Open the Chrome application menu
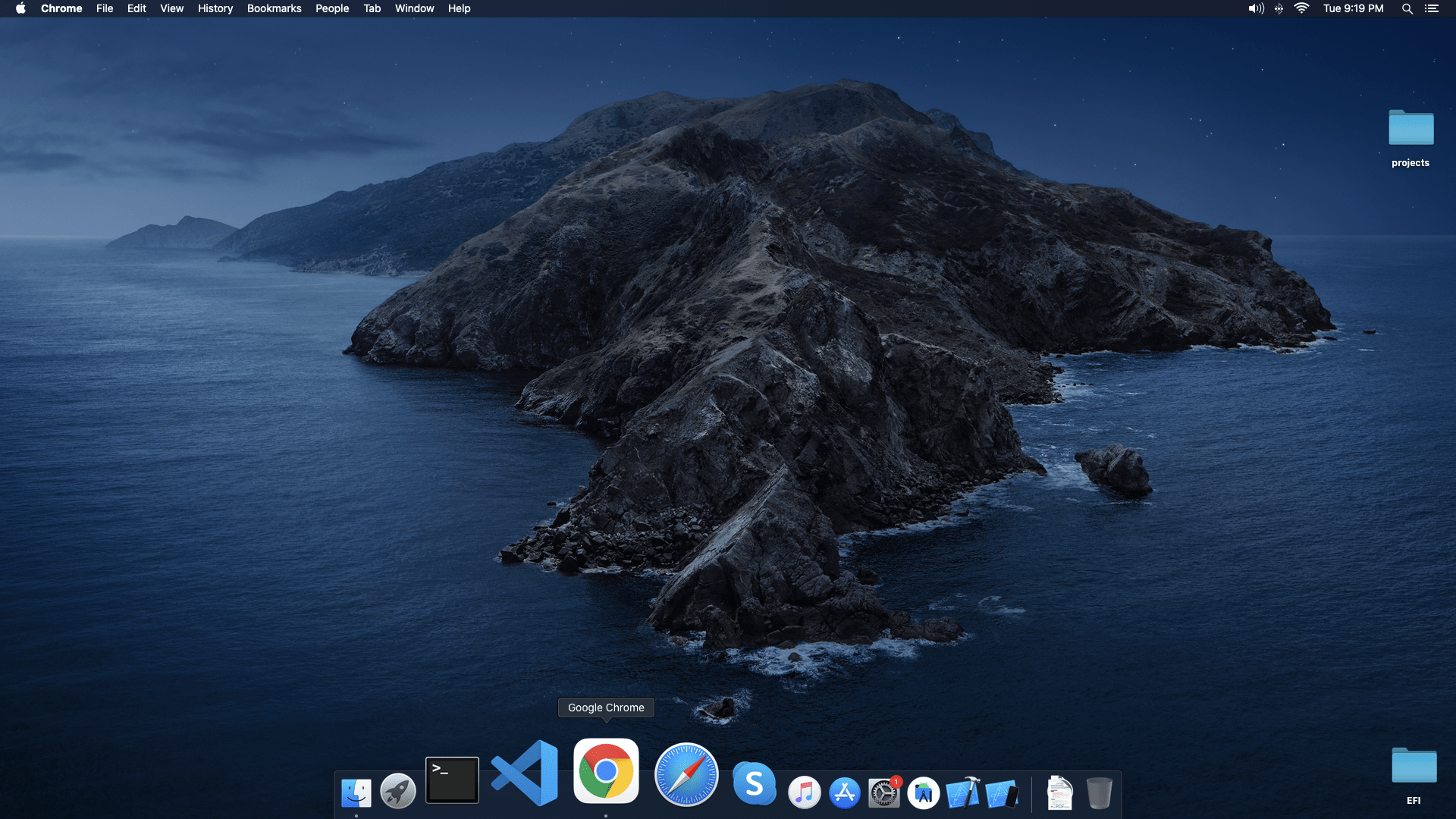The image size is (1456, 819). point(61,8)
